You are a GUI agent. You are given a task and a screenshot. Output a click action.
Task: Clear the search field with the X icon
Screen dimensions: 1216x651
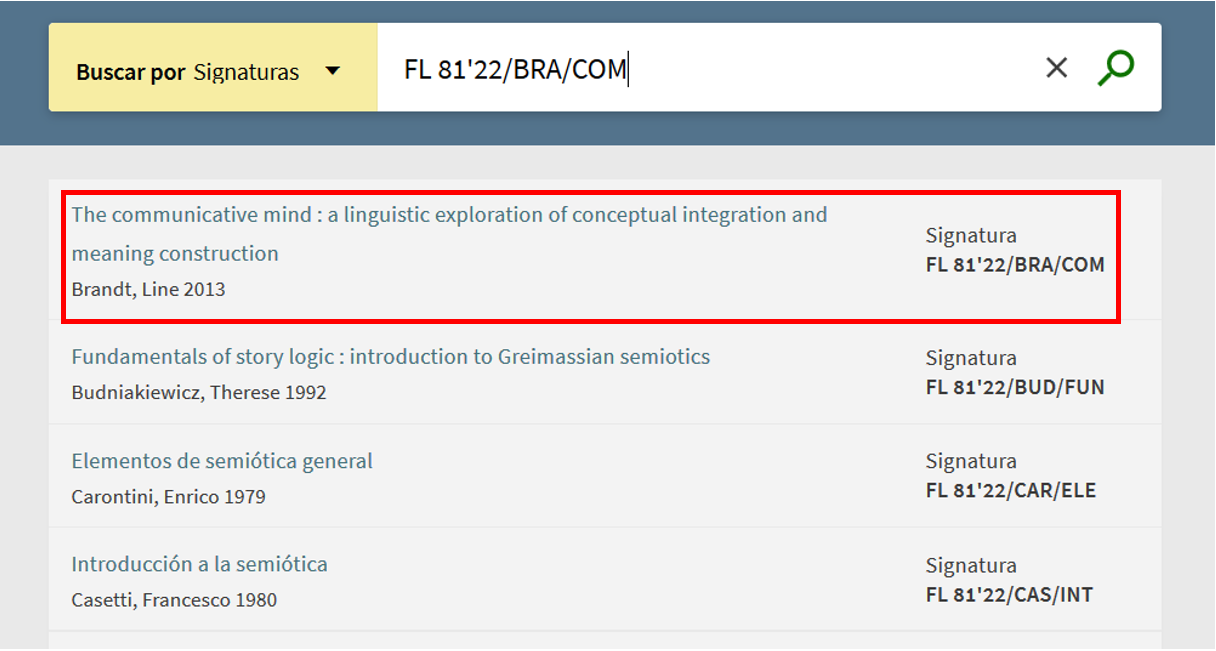(1056, 68)
